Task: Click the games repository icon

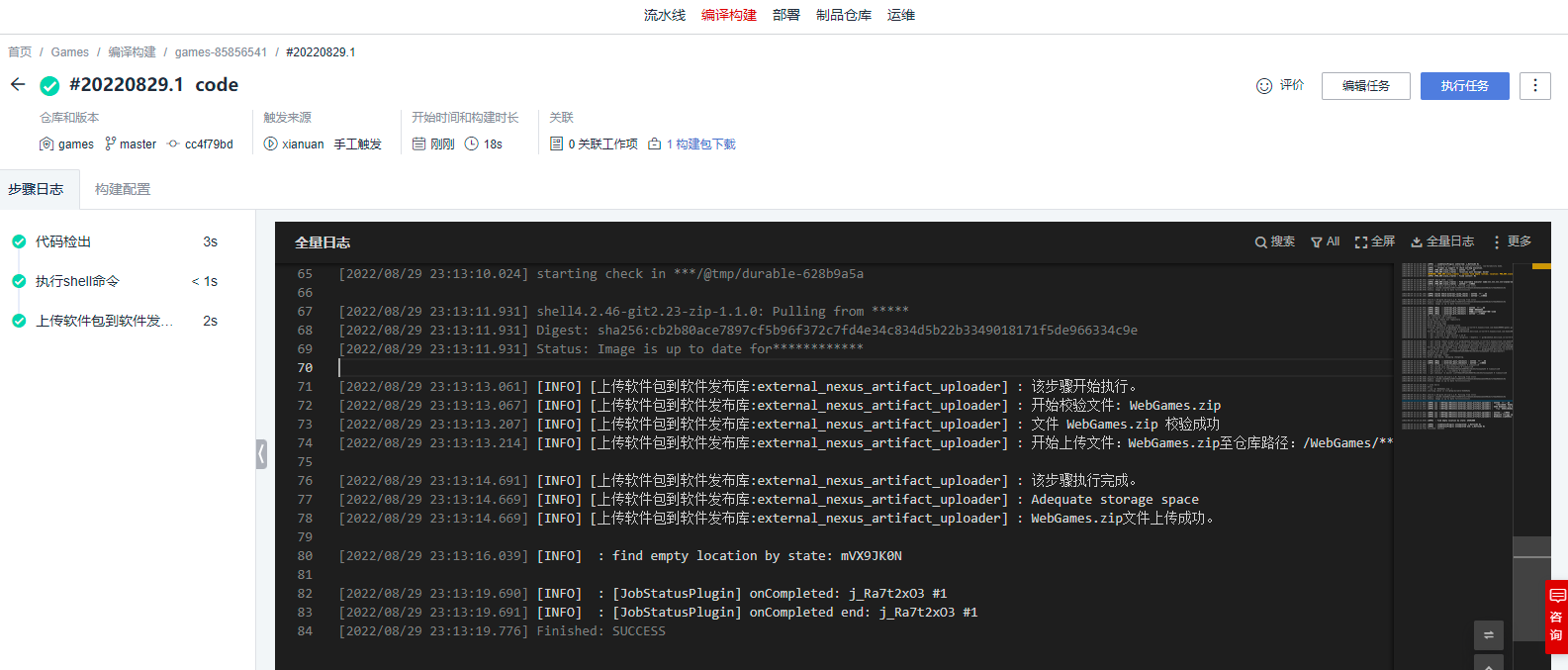Action: click(46, 144)
